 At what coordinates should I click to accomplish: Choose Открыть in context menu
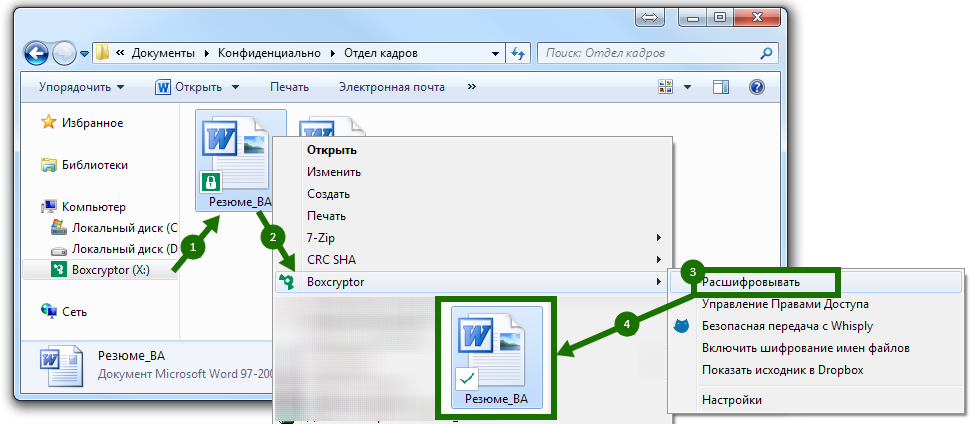(473, 150)
